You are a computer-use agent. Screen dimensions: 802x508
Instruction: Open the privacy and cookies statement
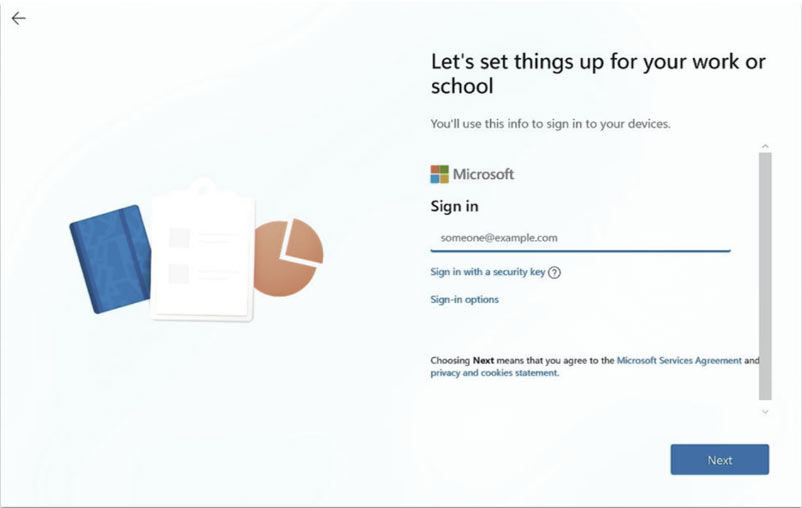[x=494, y=373]
